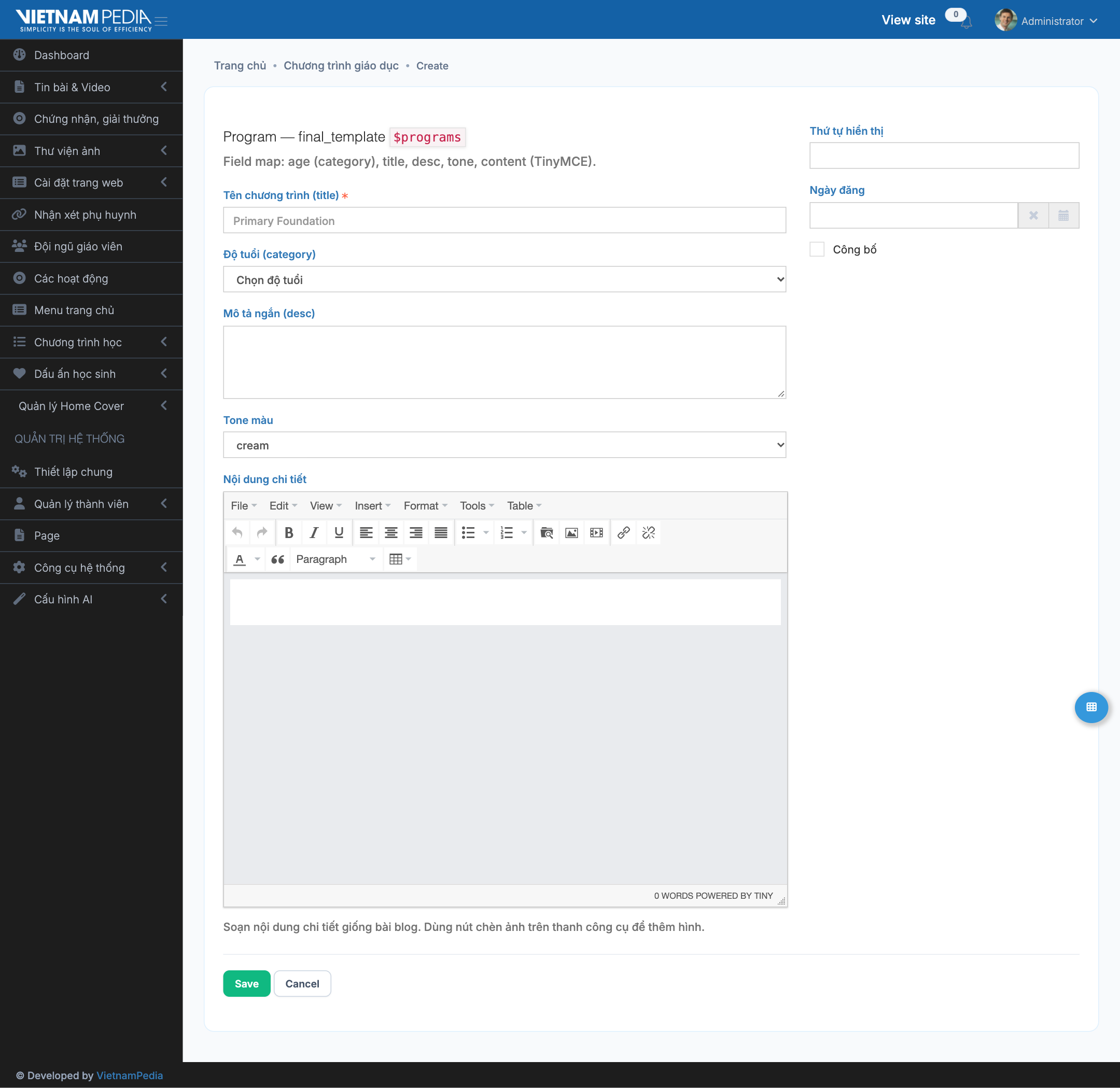Toggle Italic formatting in the editor
The image size is (1120, 1088).
point(314,532)
